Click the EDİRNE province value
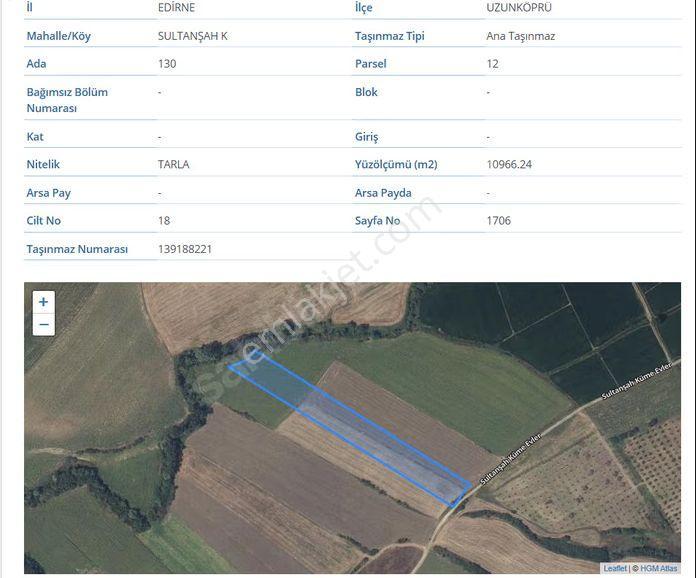Image resolution: width=696 pixels, height=578 pixels. point(176,8)
